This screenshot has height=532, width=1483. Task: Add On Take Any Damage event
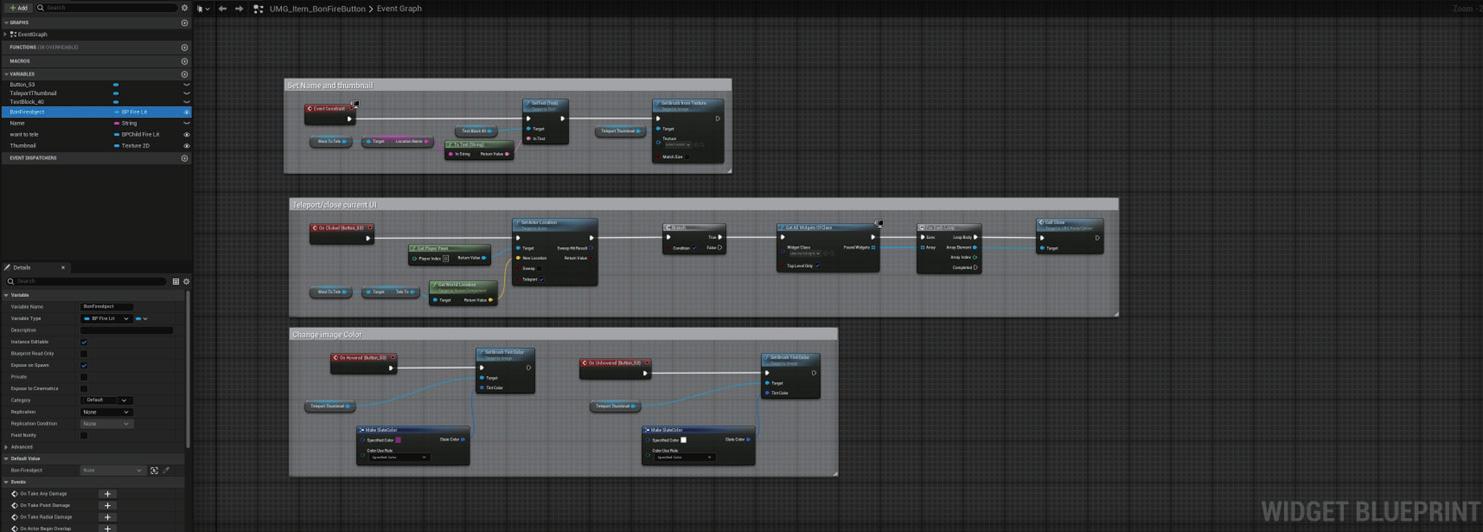tap(108, 494)
